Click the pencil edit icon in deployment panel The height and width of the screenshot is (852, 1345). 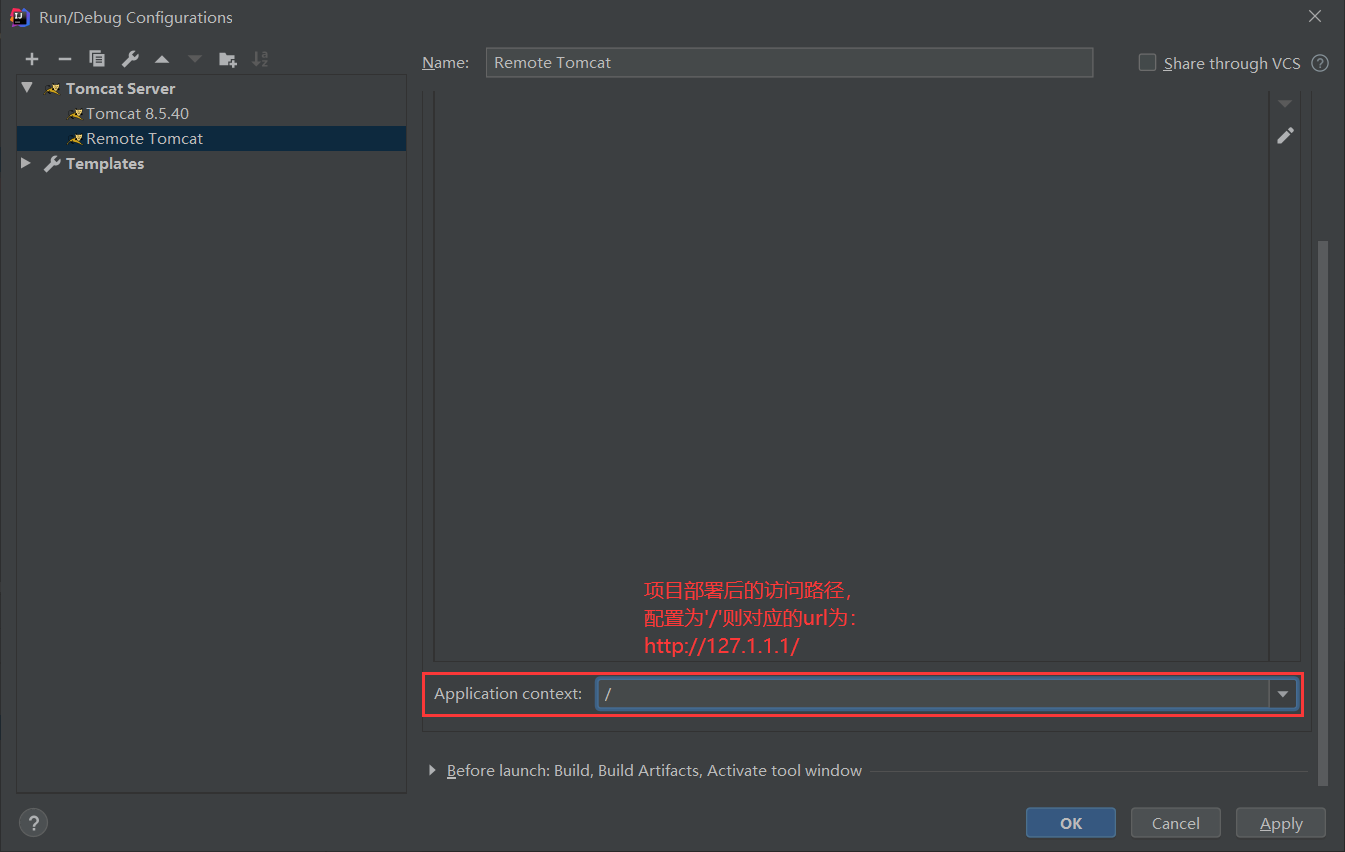coord(1285,135)
